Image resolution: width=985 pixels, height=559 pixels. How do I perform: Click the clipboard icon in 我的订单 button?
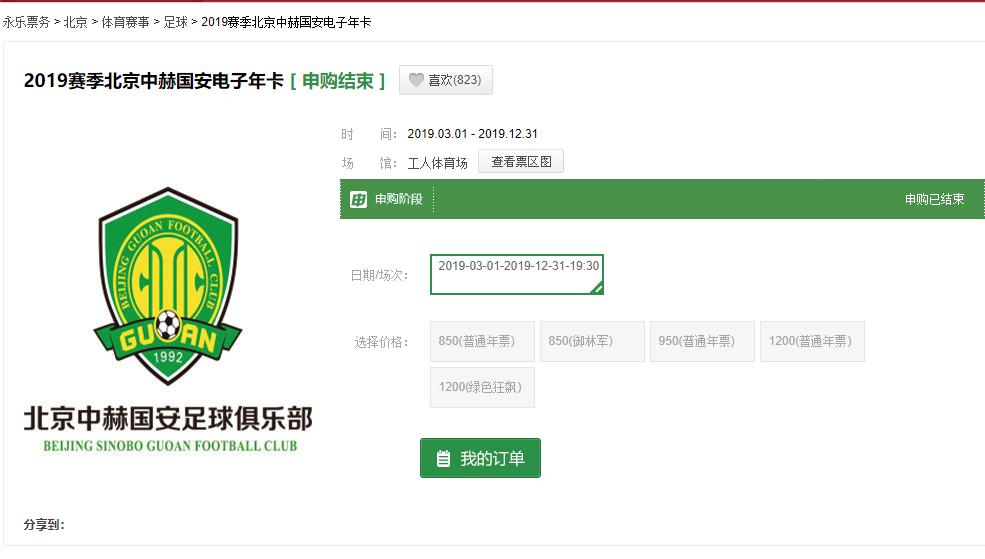(444, 459)
